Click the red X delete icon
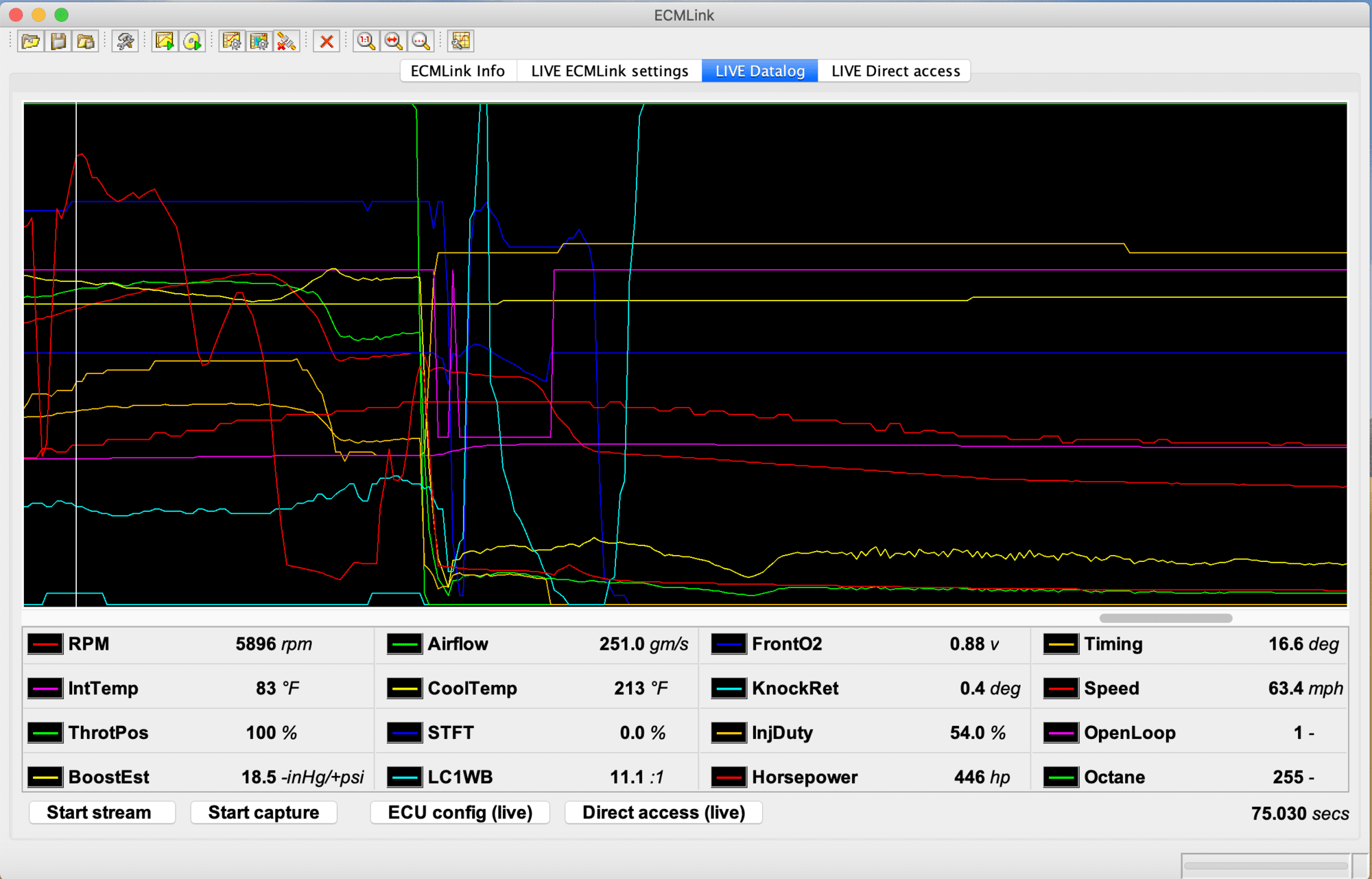This screenshot has width=1372, height=879. click(x=327, y=42)
